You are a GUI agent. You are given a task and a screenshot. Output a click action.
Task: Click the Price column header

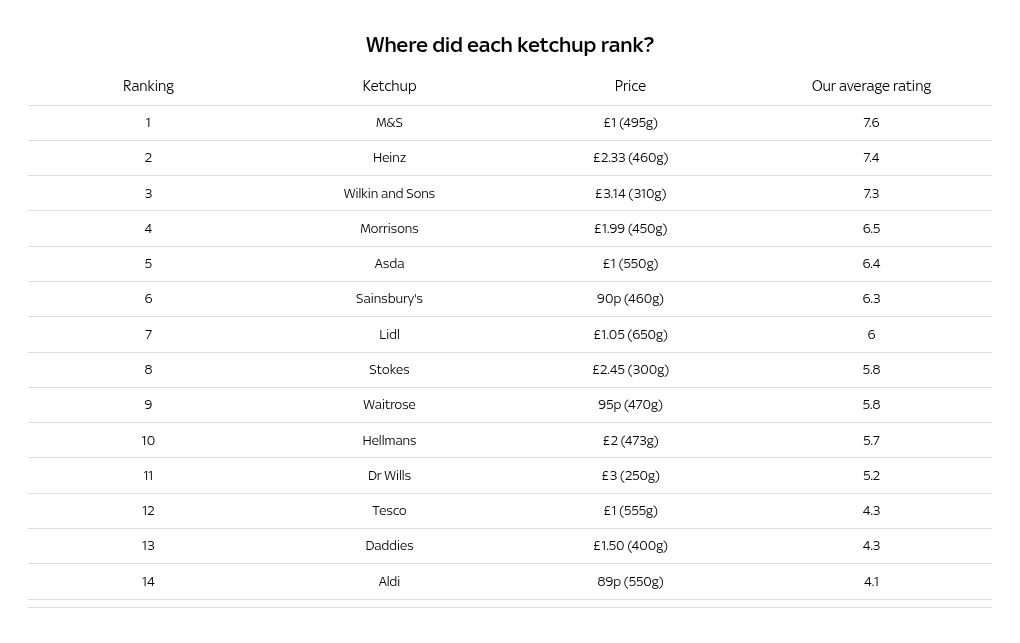(x=630, y=86)
